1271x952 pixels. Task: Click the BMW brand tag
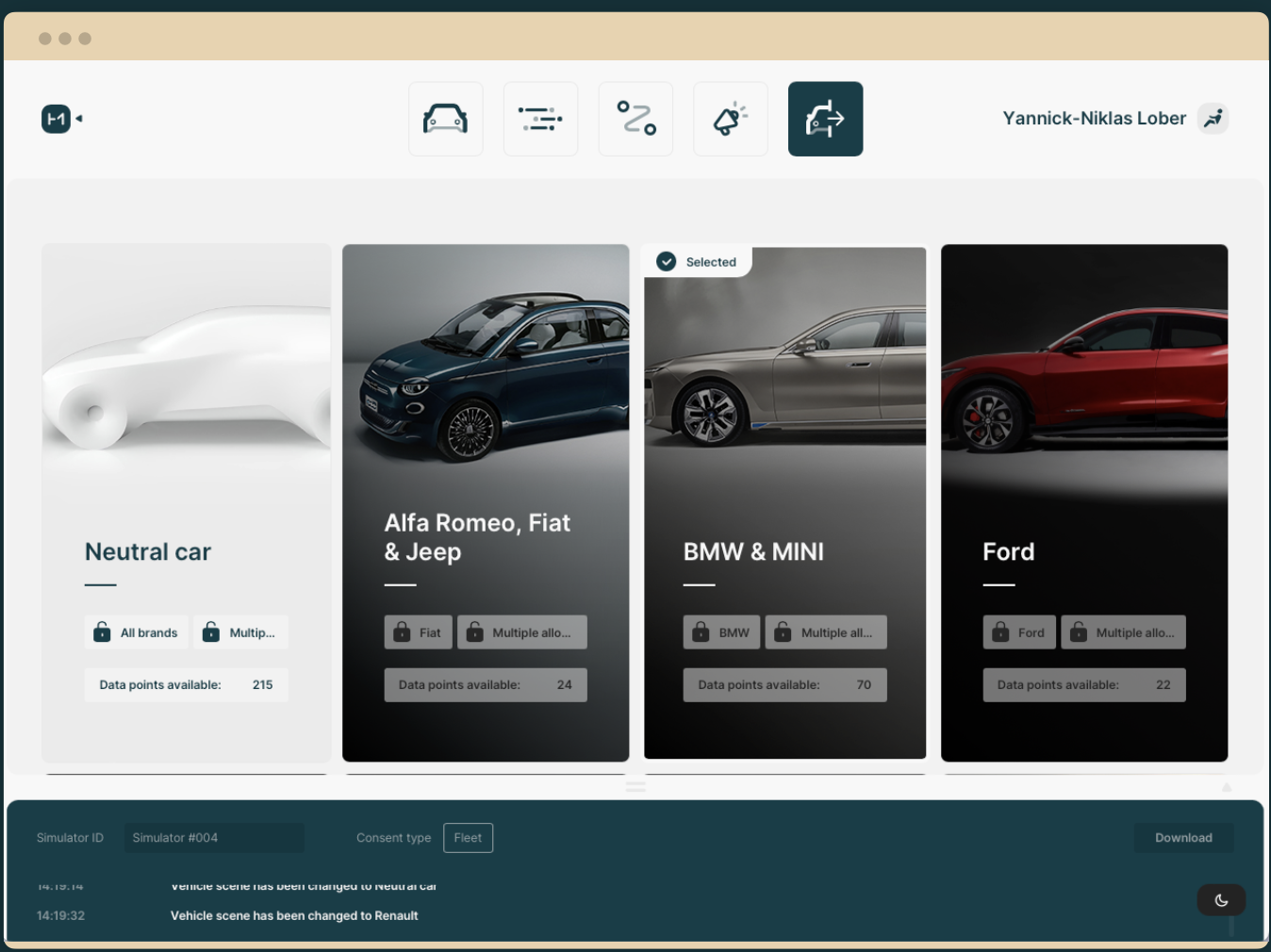pyautogui.click(x=722, y=632)
